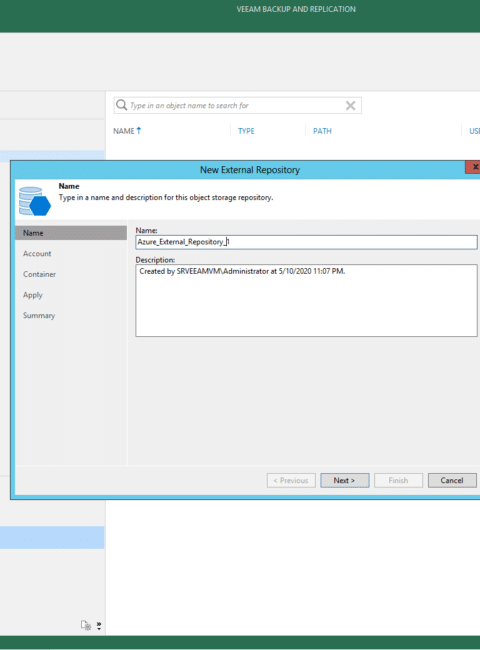Sort by the PATH column header
This screenshot has height=650, width=480.
(x=322, y=131)
